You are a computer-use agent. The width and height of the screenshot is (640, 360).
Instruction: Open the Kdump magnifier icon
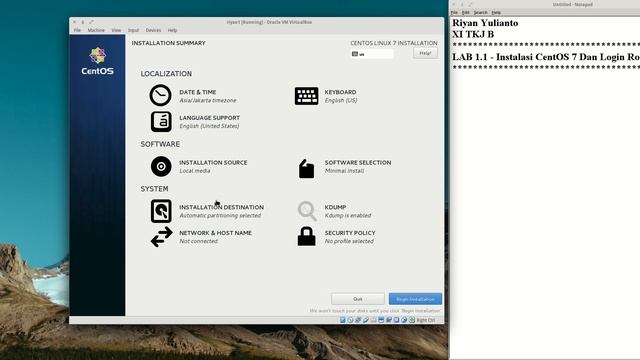coord(307,211)
